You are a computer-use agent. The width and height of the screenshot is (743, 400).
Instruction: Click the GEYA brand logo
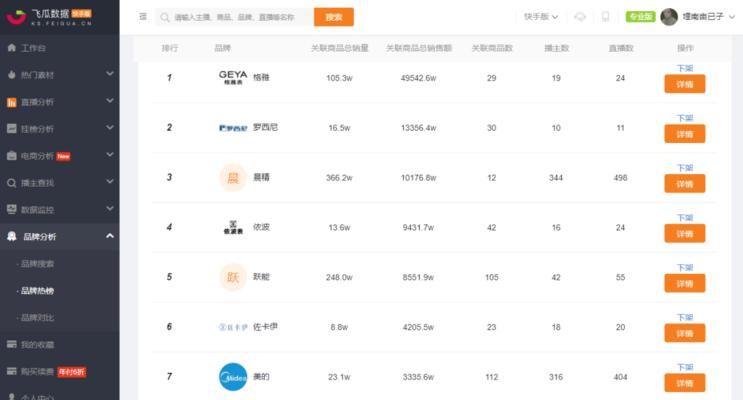coord(233,78)
